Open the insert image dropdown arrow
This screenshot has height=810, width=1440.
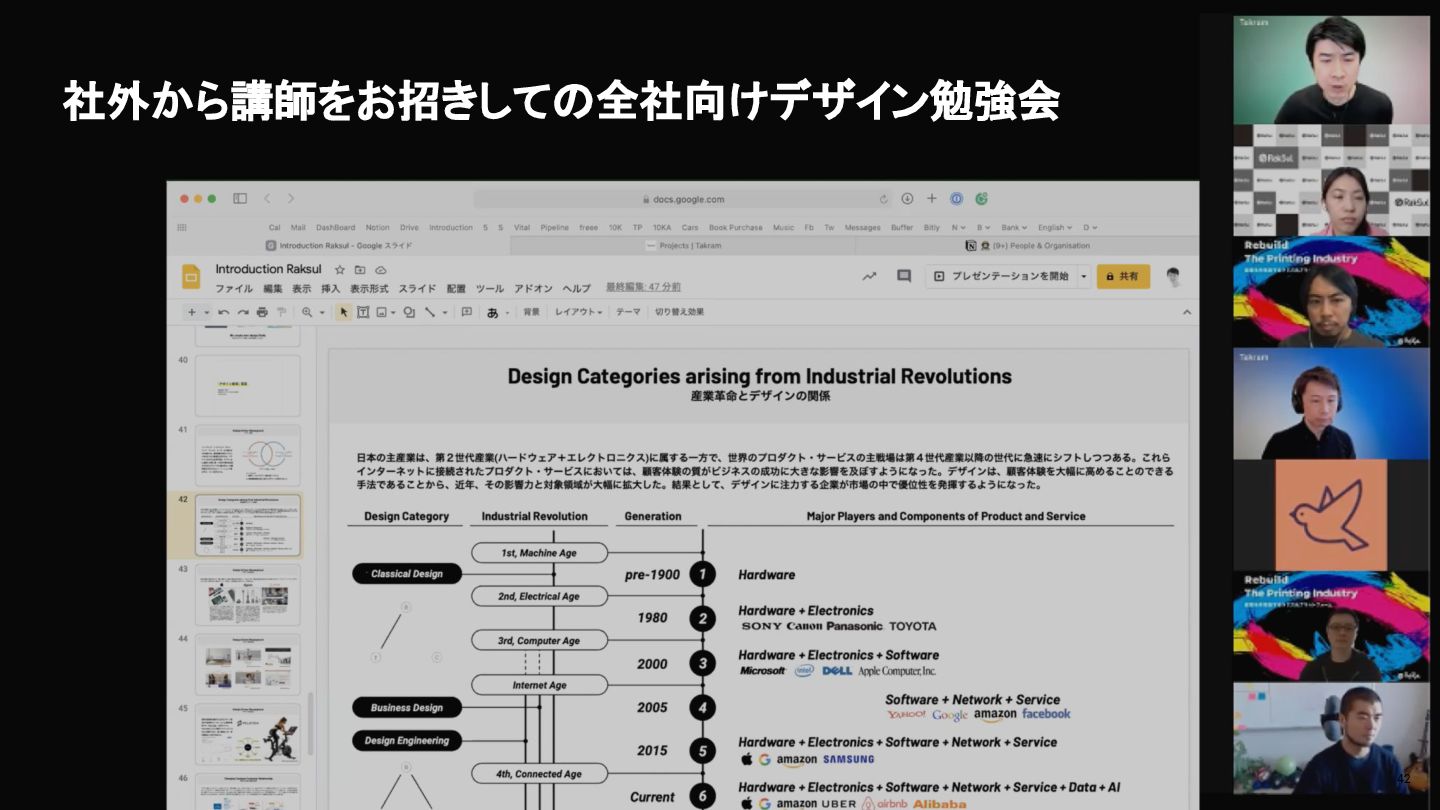coord(393,312)
